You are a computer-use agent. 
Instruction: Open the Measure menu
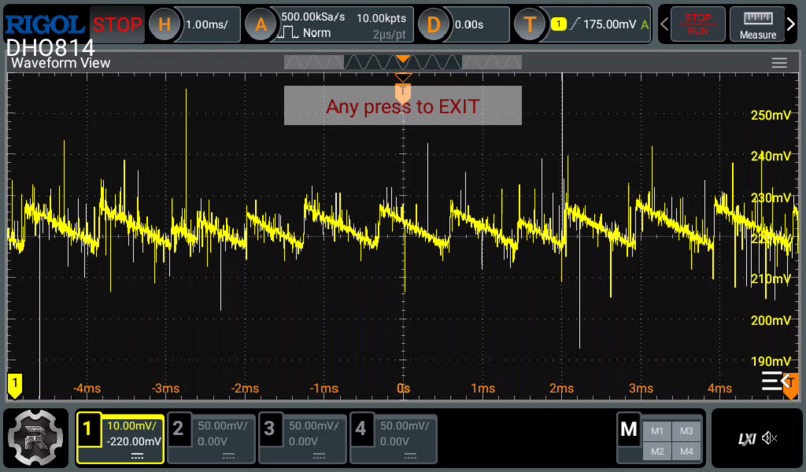(758, 24)
